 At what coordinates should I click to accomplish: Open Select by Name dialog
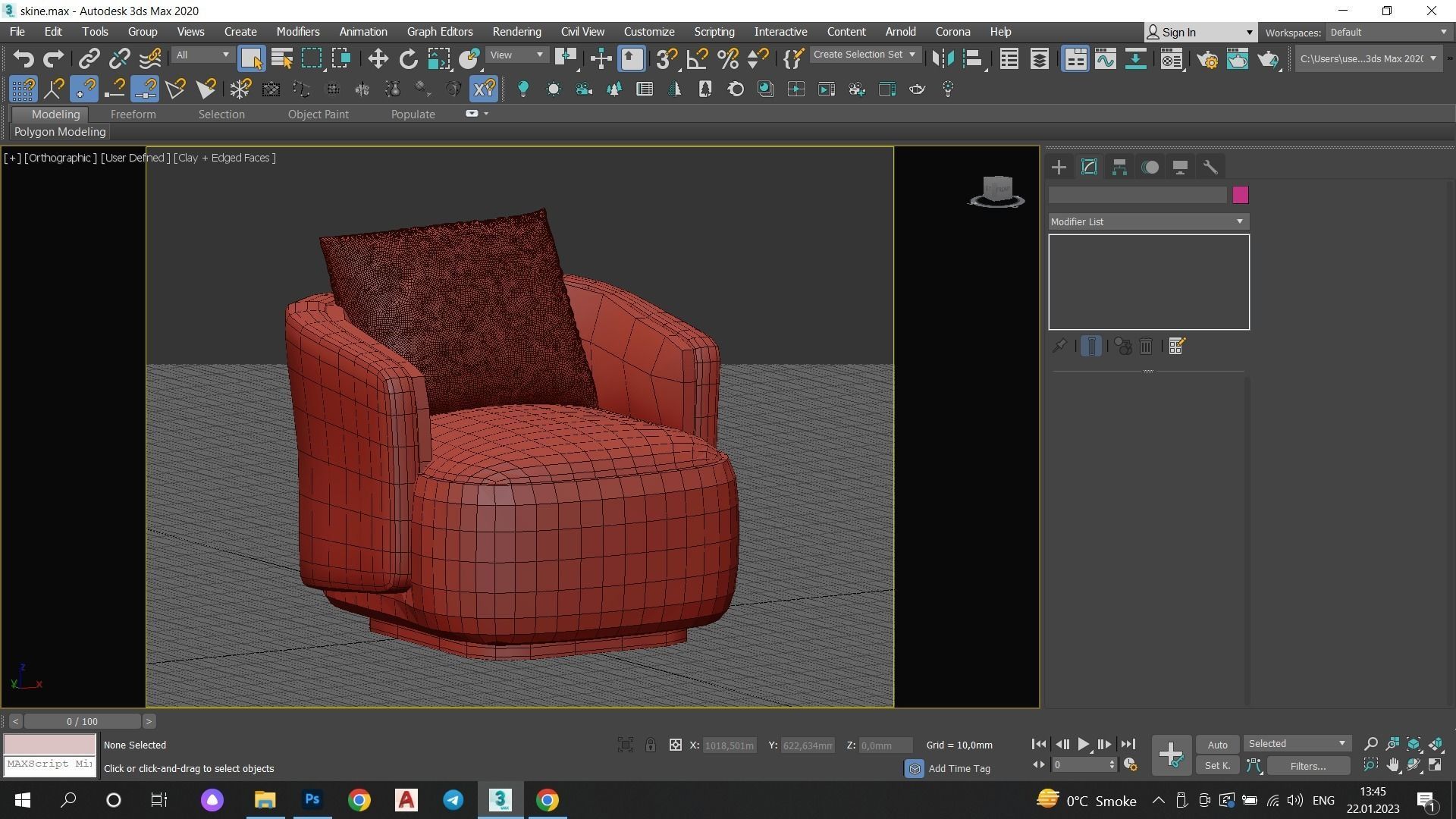point(281,58)
